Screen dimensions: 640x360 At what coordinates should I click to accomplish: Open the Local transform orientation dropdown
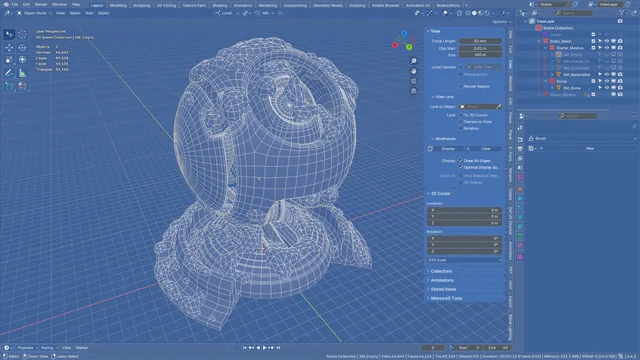point(227,13)
